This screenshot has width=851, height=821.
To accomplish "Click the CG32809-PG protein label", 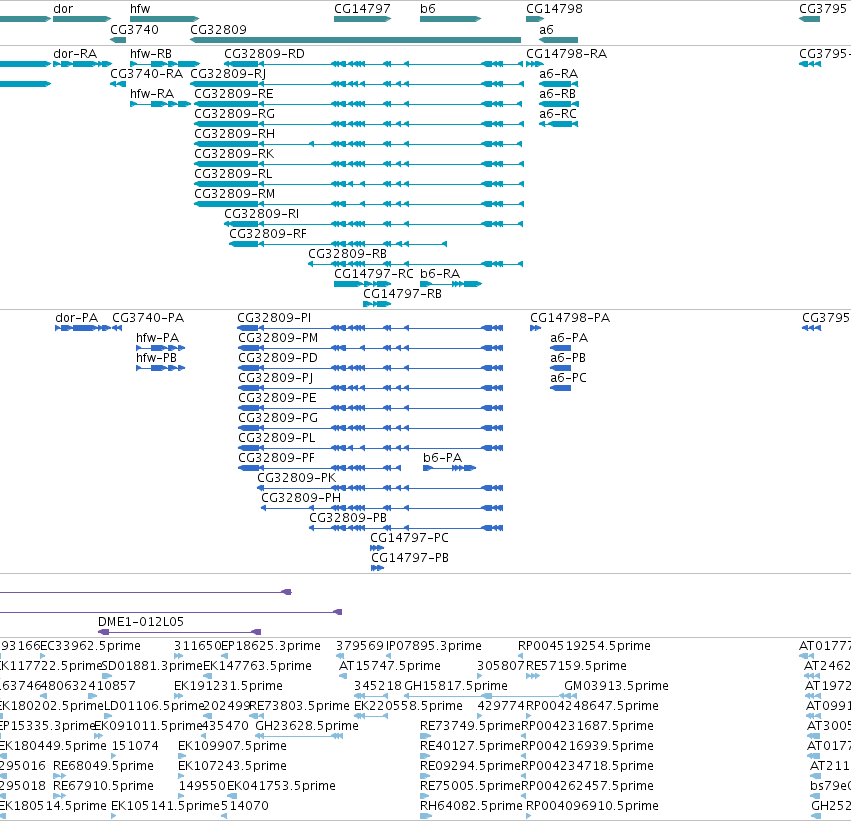I will 278,418.
